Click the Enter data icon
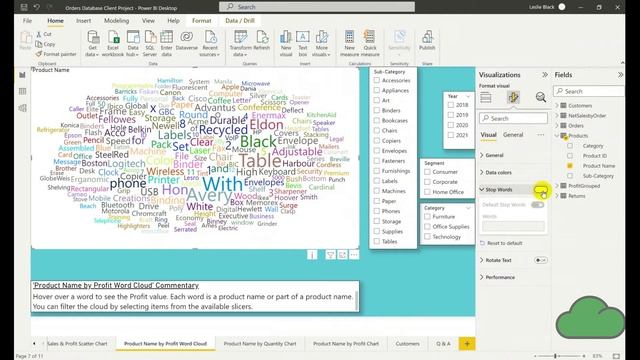This screenshot has height=360, width=640. 166,43
